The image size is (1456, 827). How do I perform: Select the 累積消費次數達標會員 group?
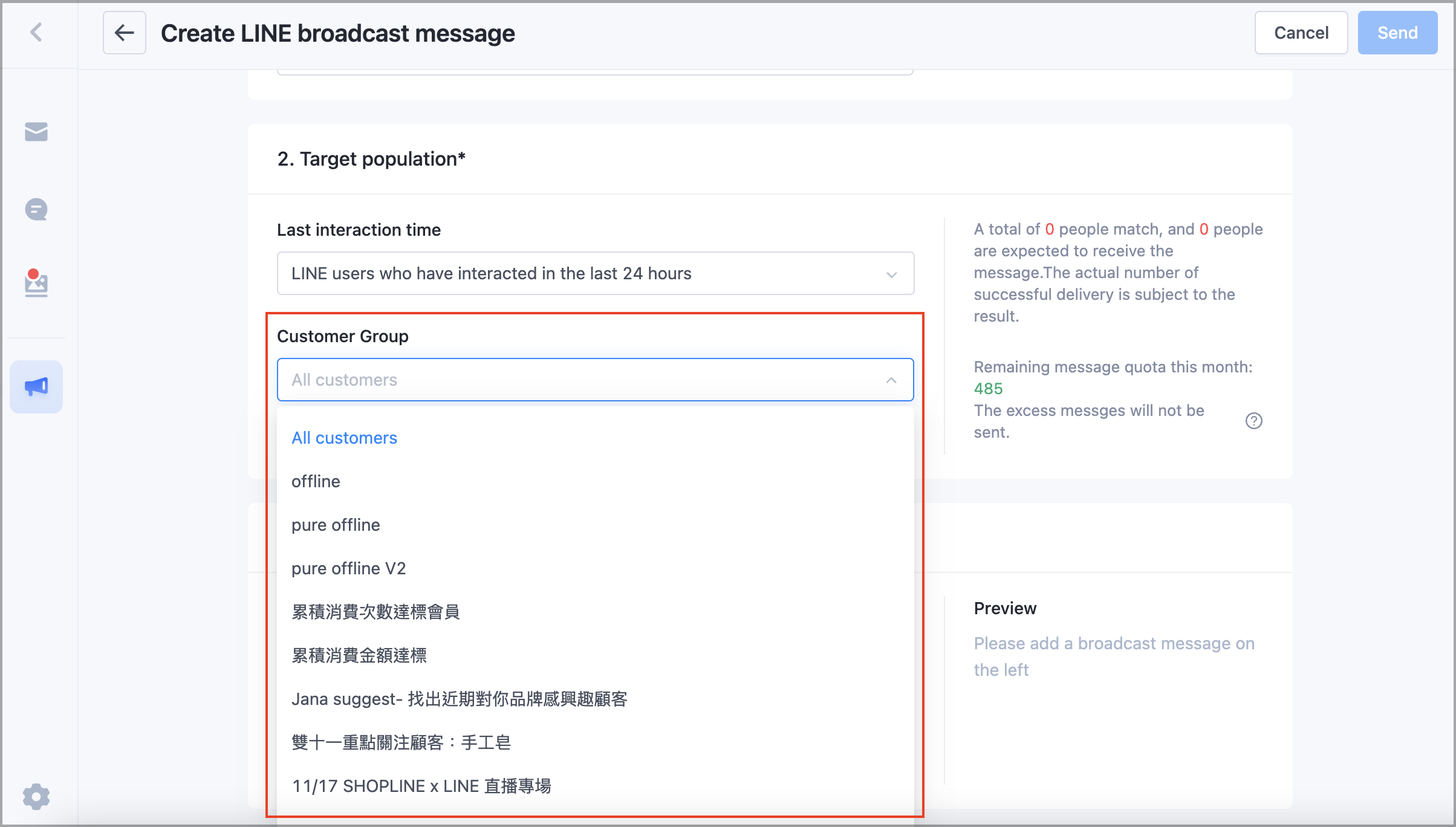click(x=596, y=612)
